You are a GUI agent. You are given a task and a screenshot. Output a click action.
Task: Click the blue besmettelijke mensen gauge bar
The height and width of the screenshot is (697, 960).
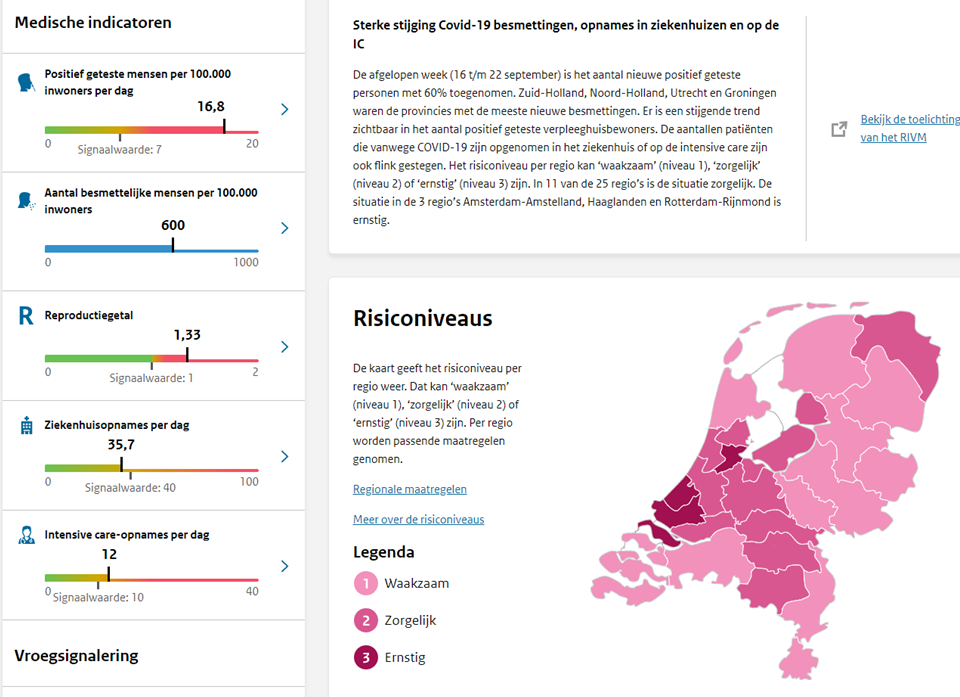(x=152, y=251)
